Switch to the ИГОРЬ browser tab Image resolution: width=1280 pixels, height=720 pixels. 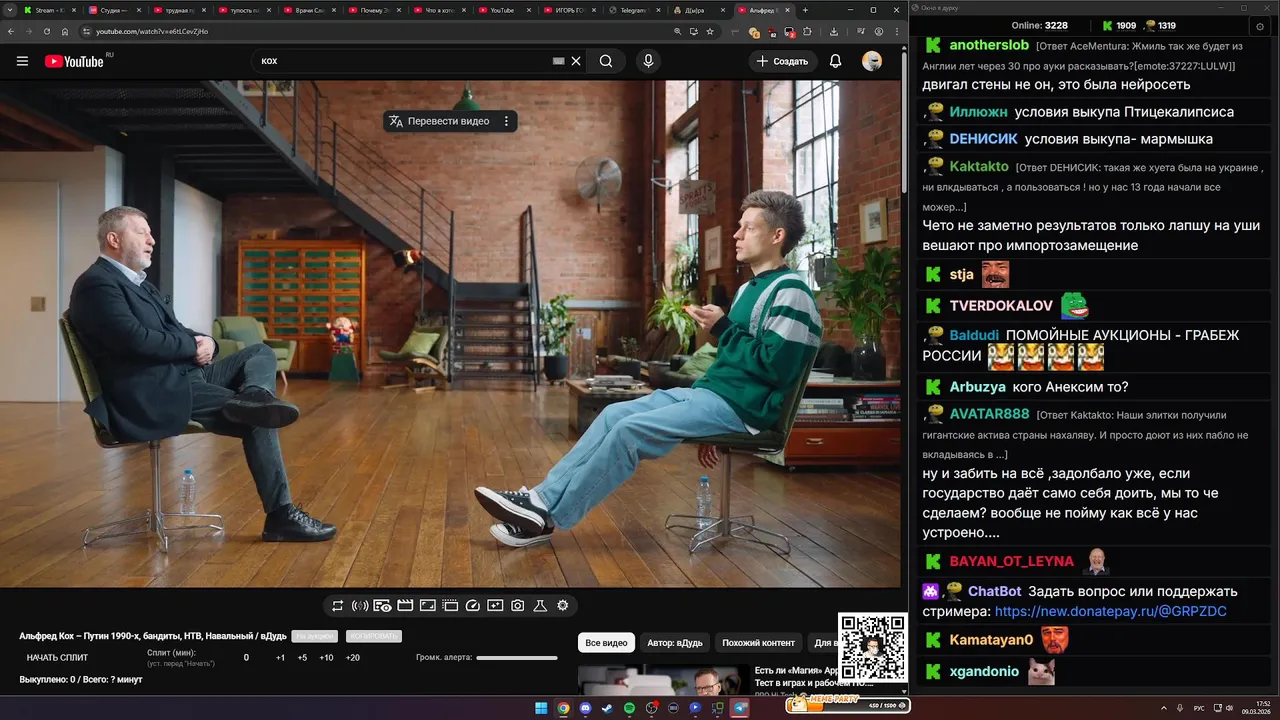pos(571,10)
